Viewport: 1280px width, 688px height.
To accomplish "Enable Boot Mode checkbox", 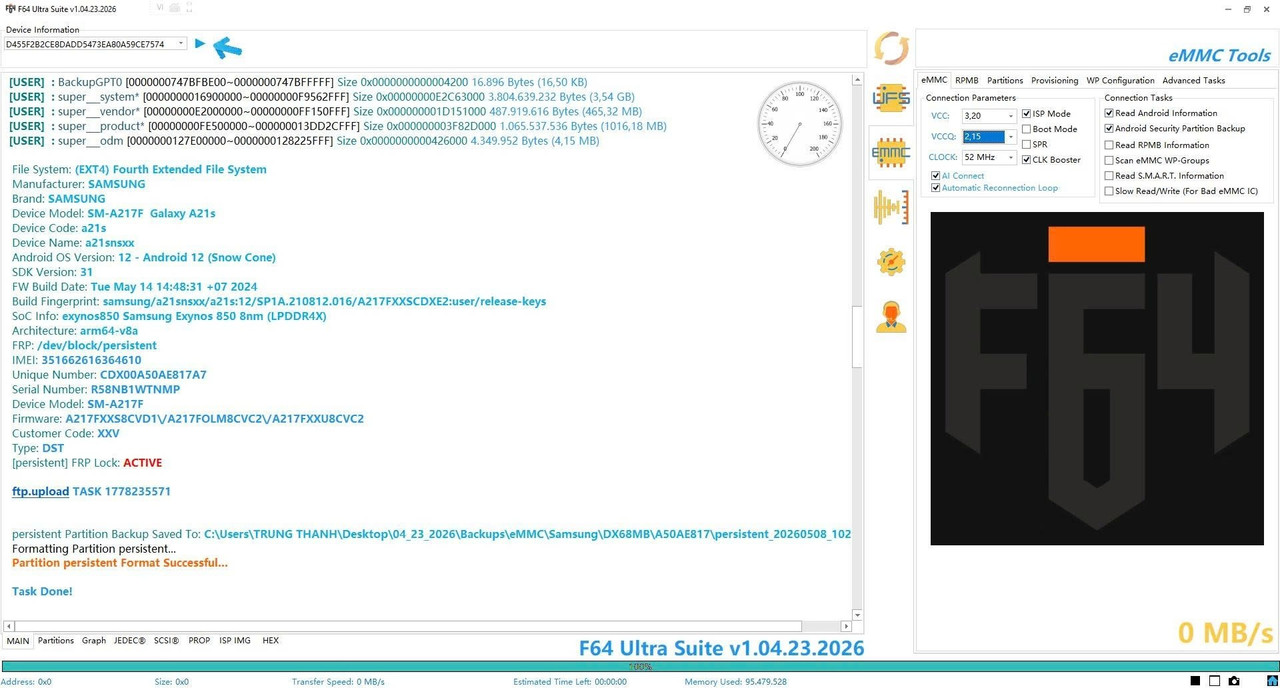I will [1027, 129].
